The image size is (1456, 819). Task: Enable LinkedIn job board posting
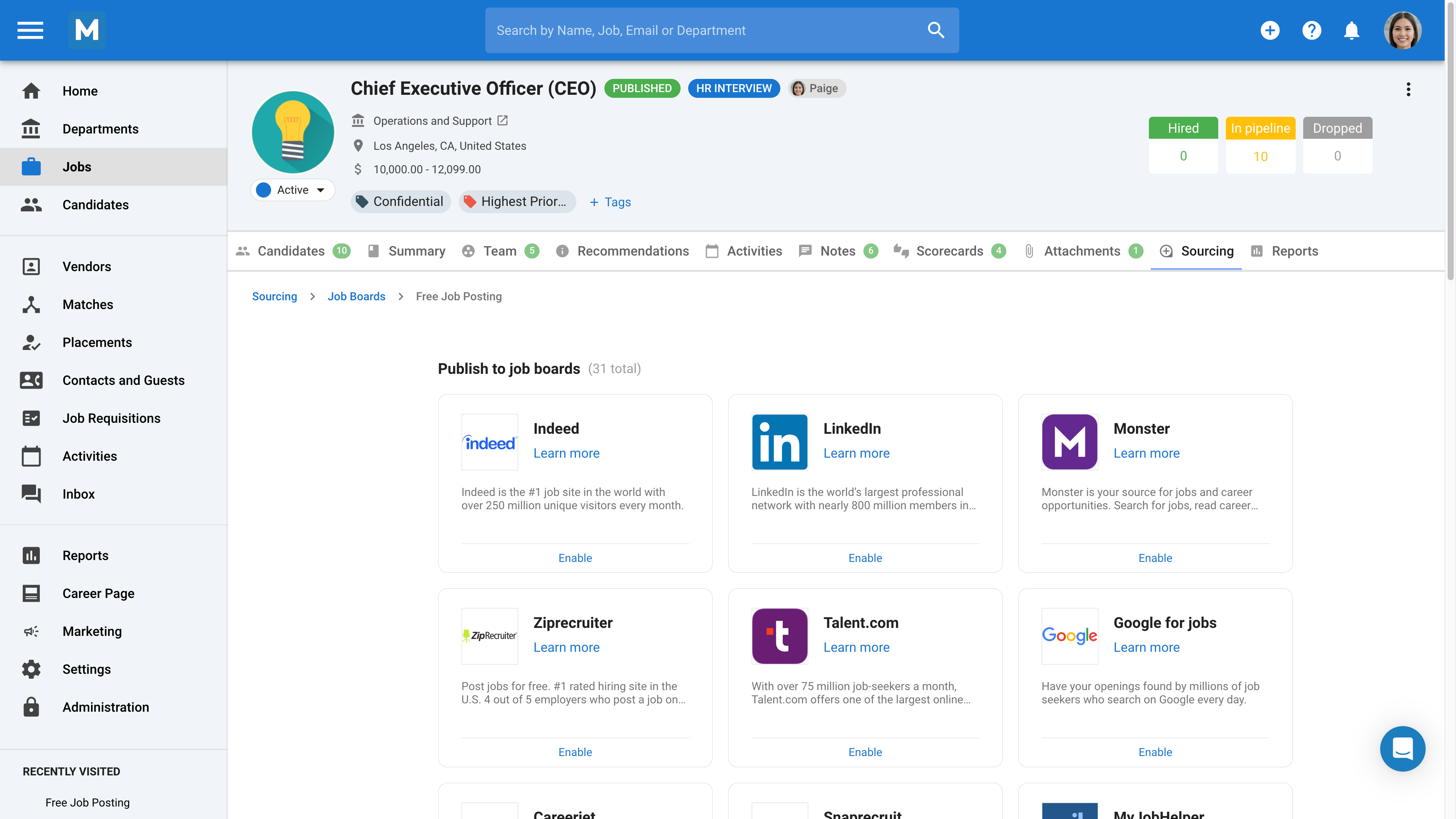coord(865,557)
